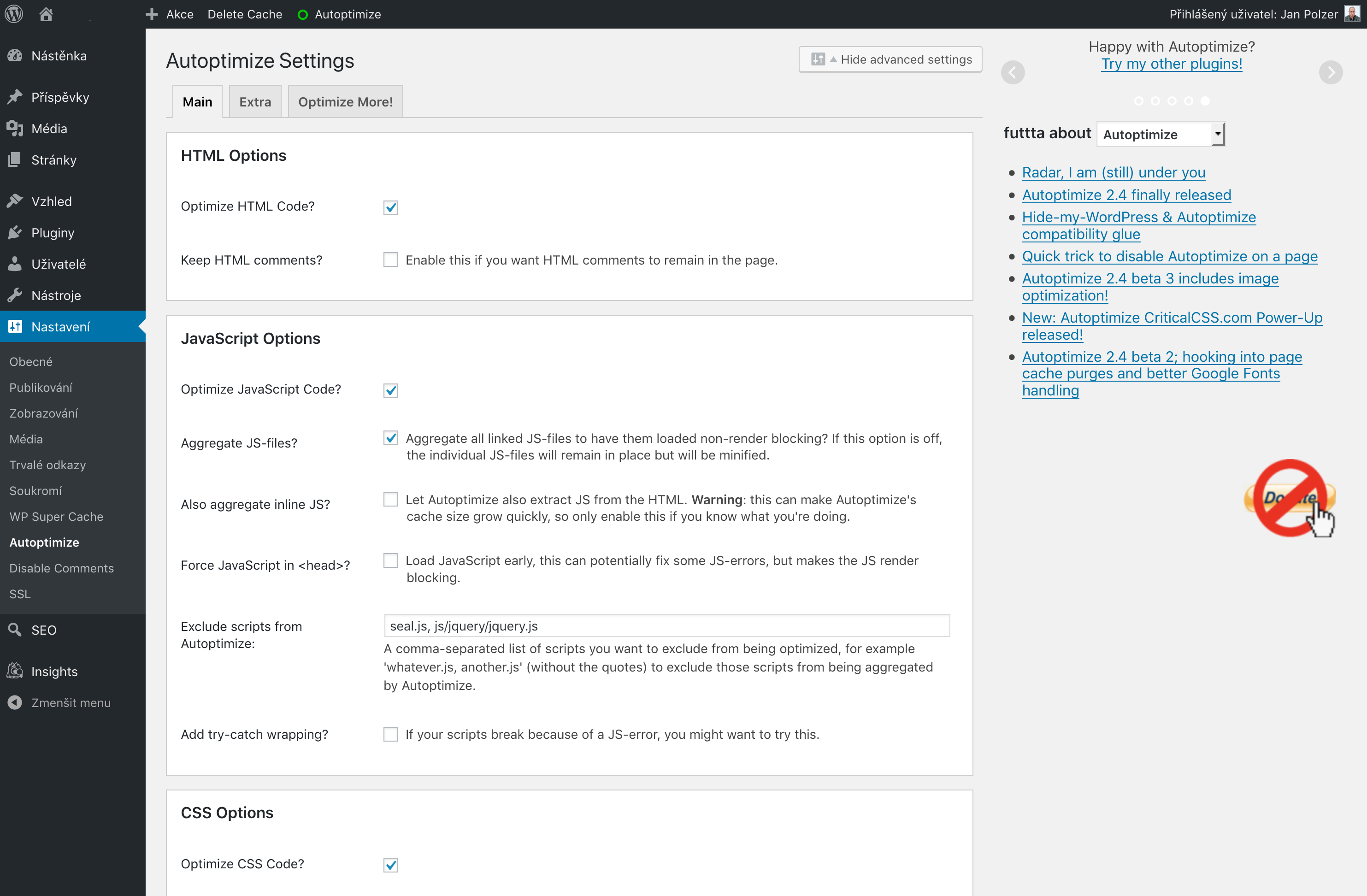Viewport: 1367px width, 896px height.
Task: Select the first carousel dot
Action: [x=1138, y=101]
